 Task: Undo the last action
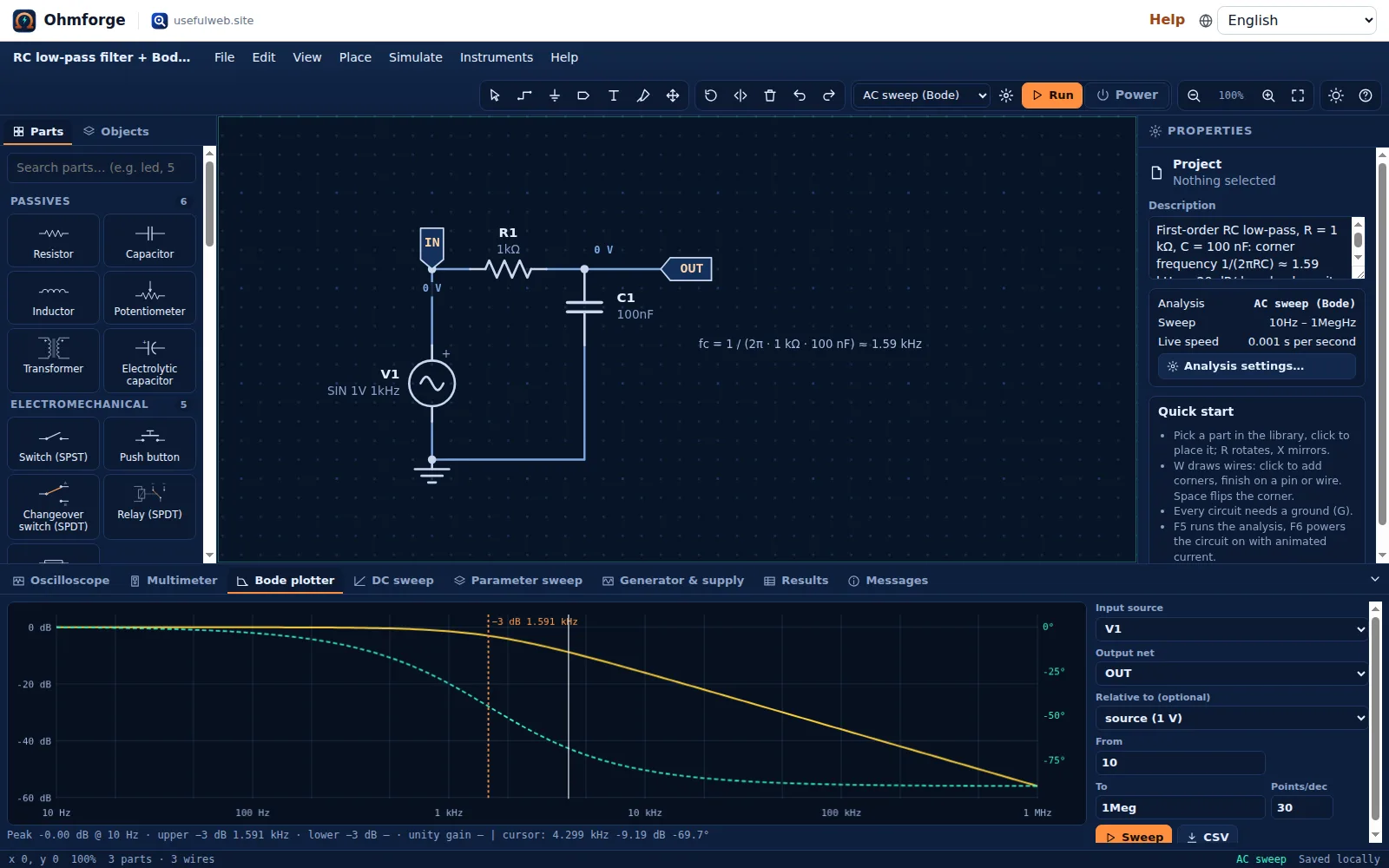[799, 95]
